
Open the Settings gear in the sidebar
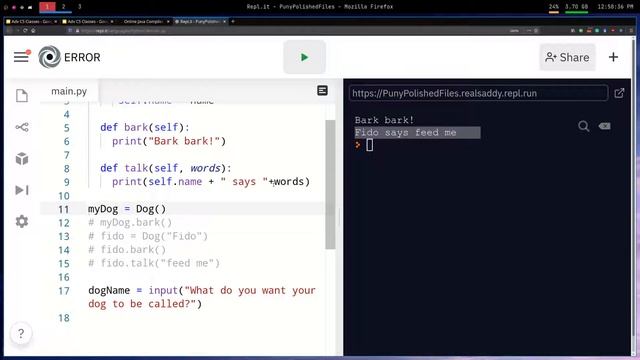coord(22,221)
